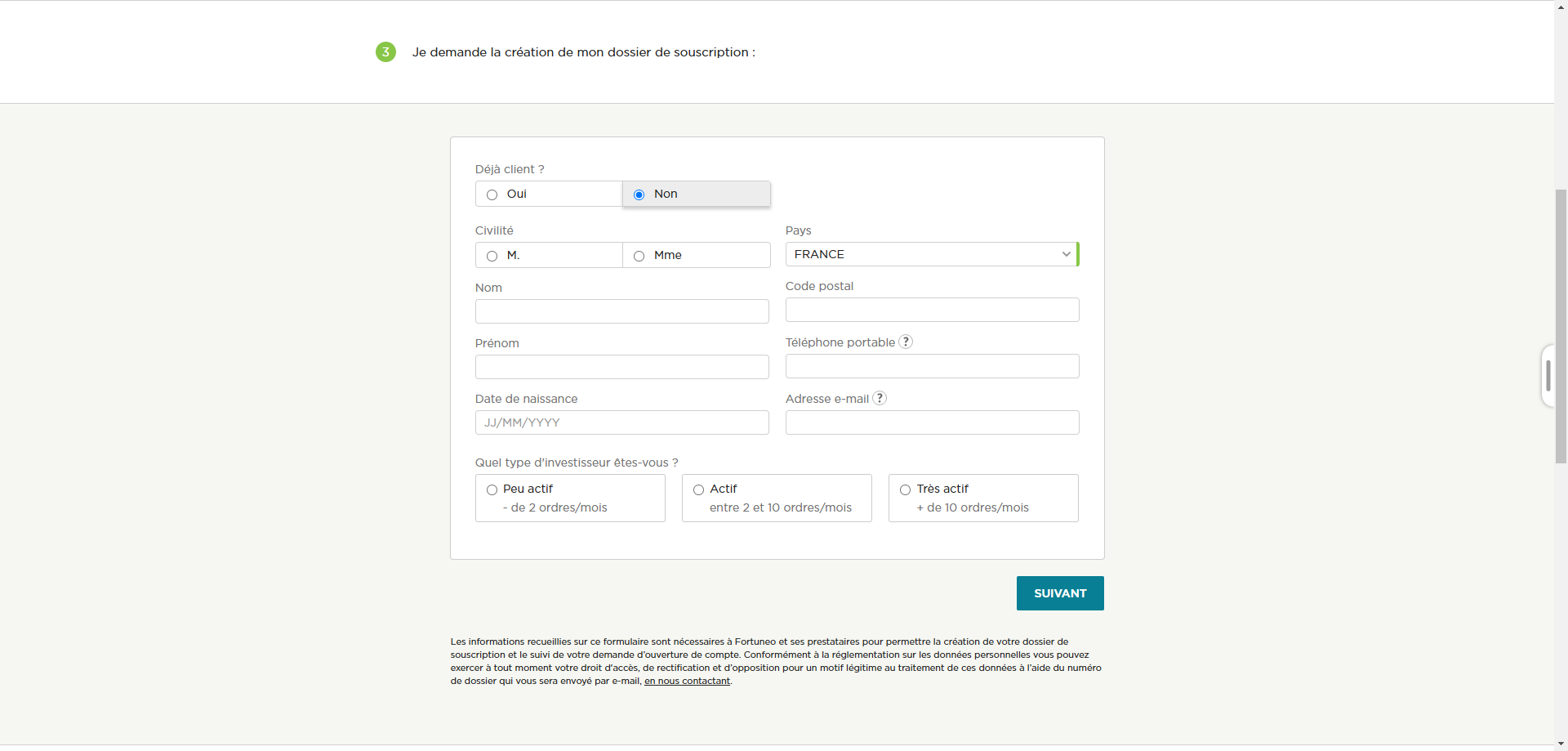Click the page vertical scrollbar thumb
Viewport: 1568px width, 751px height.
click(1561, 327)
